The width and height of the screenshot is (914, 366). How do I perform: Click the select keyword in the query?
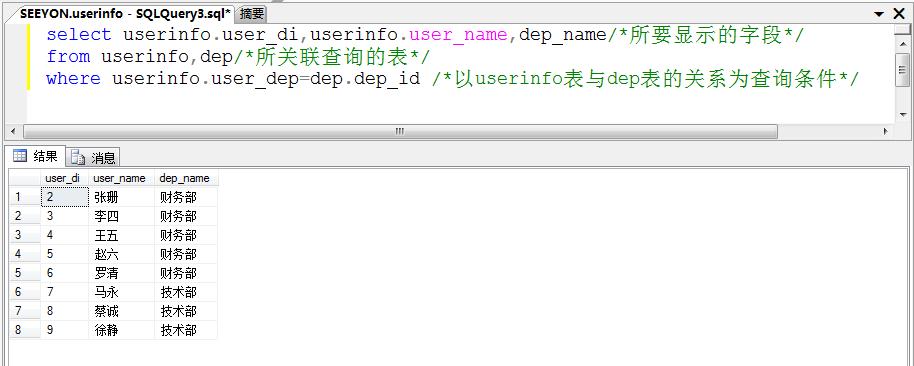click(79, 34)
